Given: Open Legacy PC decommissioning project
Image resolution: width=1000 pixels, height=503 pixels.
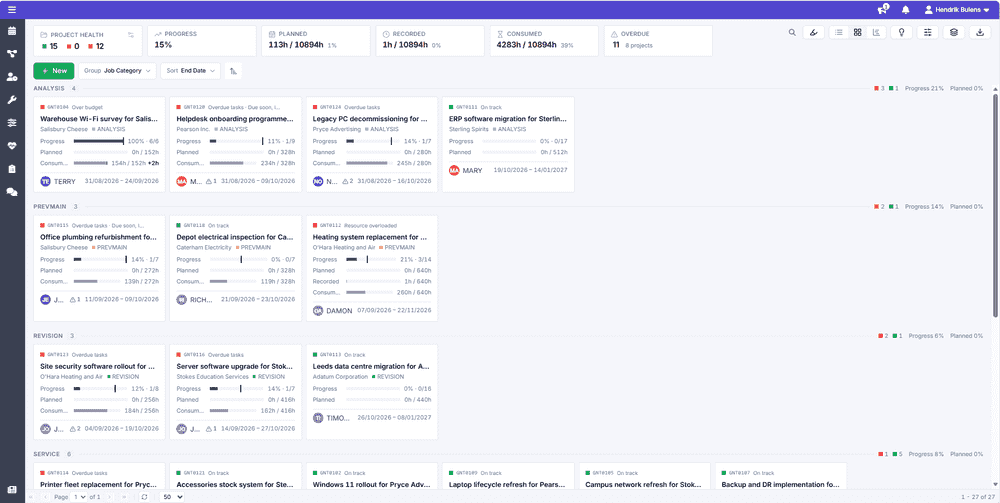Looking at the screenshot, I should [x=370, y=119].
